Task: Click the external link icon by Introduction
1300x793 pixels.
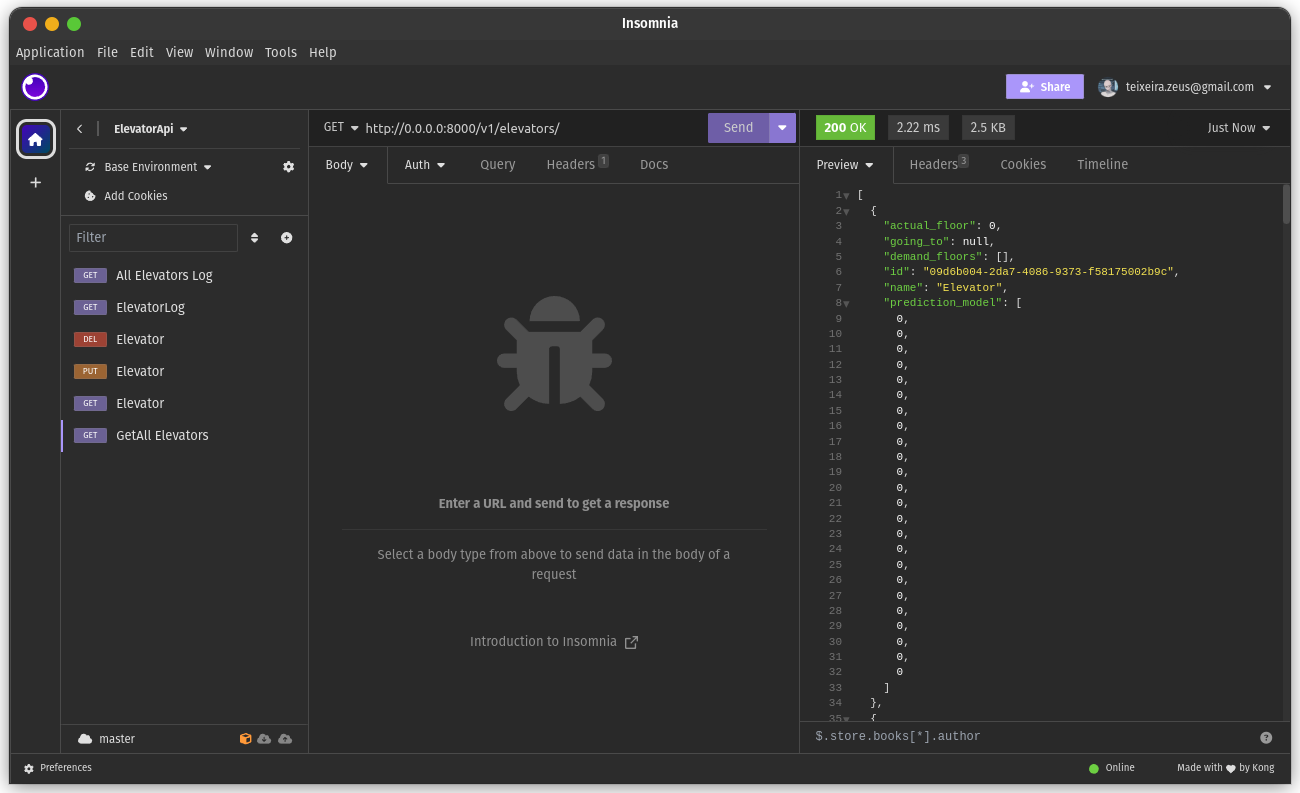Action: click(x=631, y=642)
